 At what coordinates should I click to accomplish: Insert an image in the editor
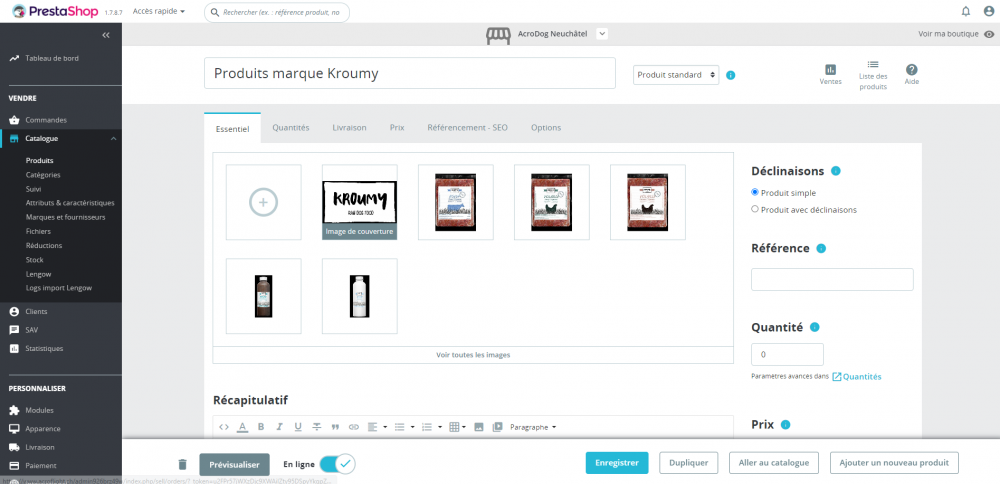pyautogui.click(x=479, y=427)
